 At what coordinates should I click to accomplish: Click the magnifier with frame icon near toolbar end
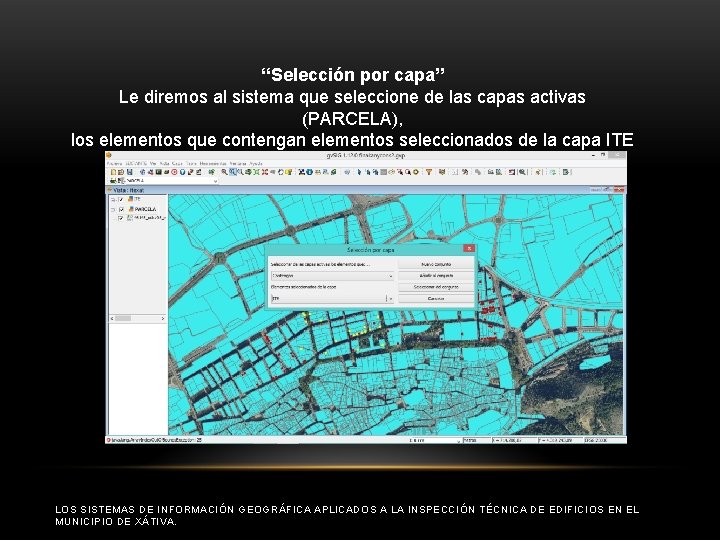[523, 172]
